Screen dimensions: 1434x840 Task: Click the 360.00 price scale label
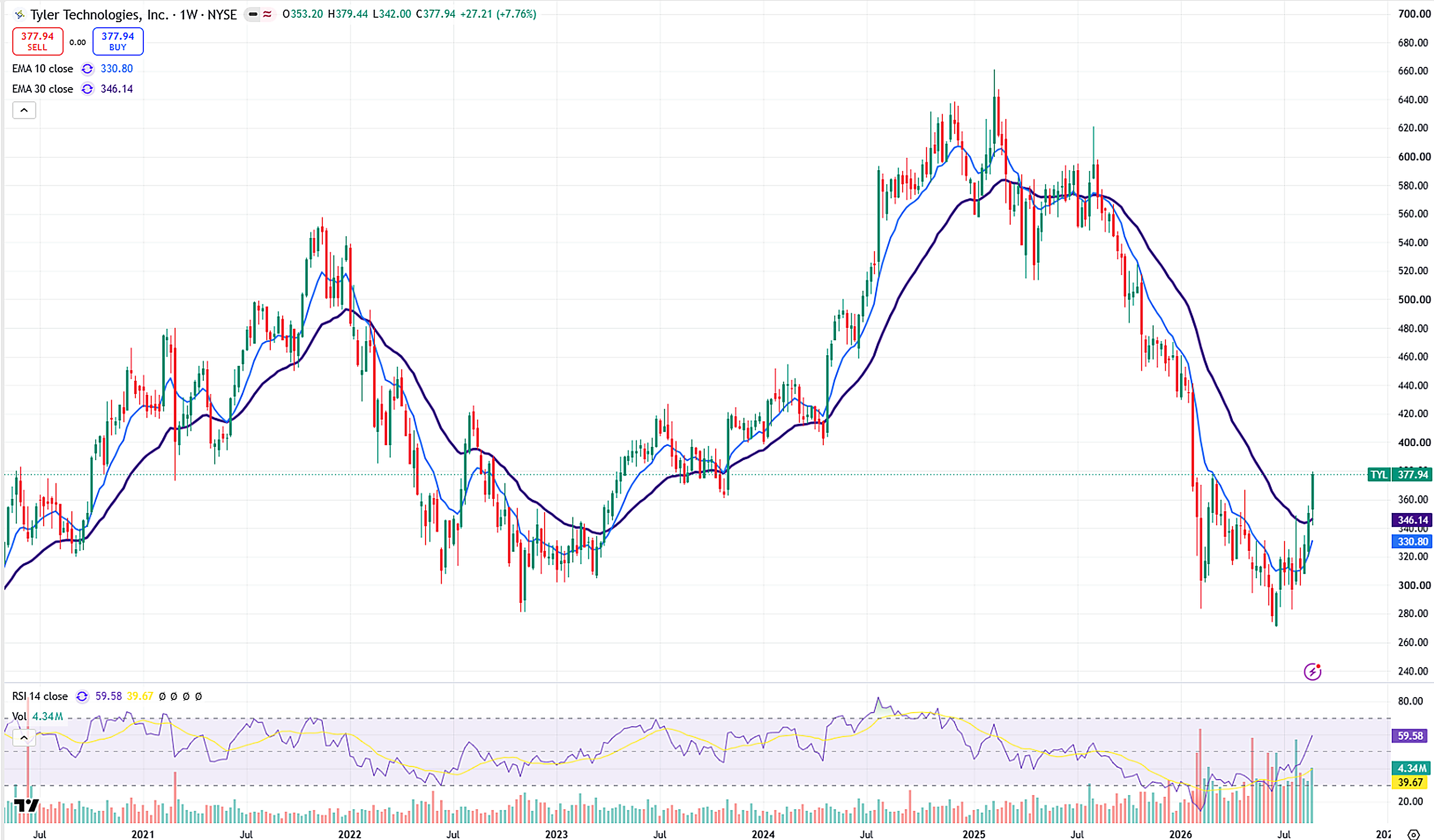coord(1413,499)
